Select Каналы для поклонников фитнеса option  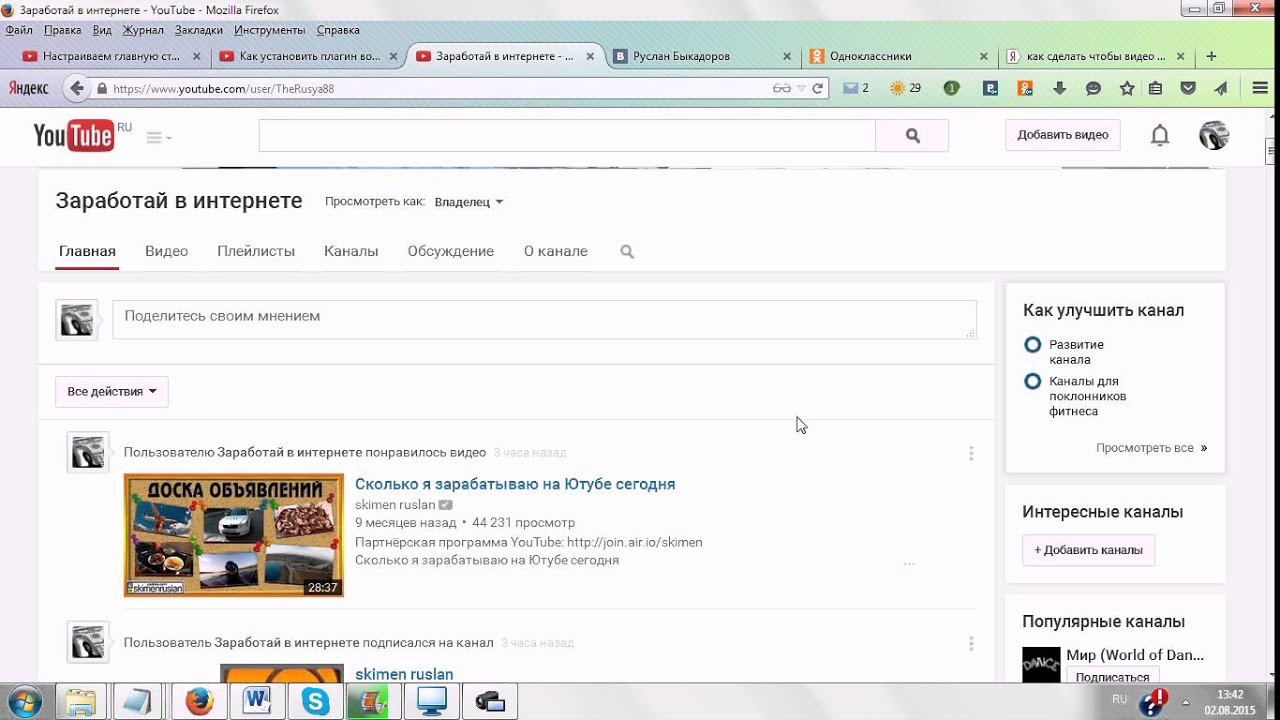click(x=1033, y=381)
